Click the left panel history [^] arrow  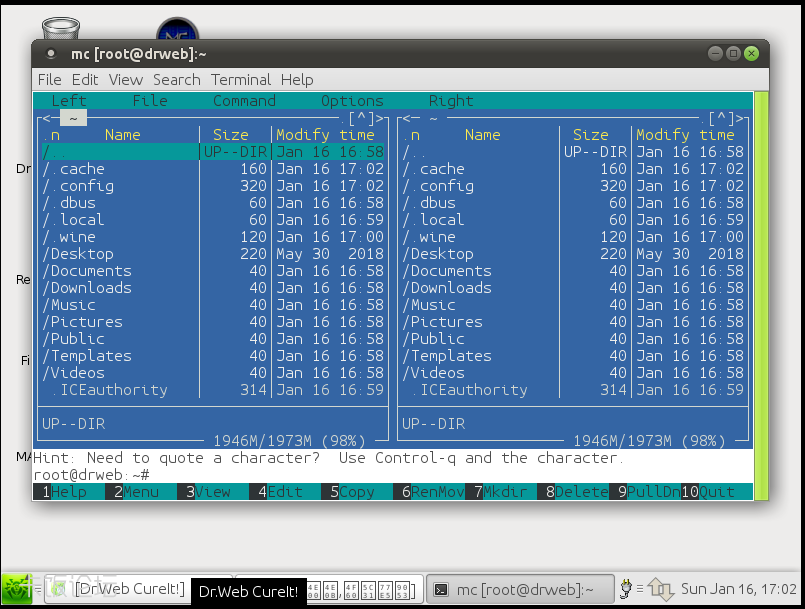[x=360, y=118]
